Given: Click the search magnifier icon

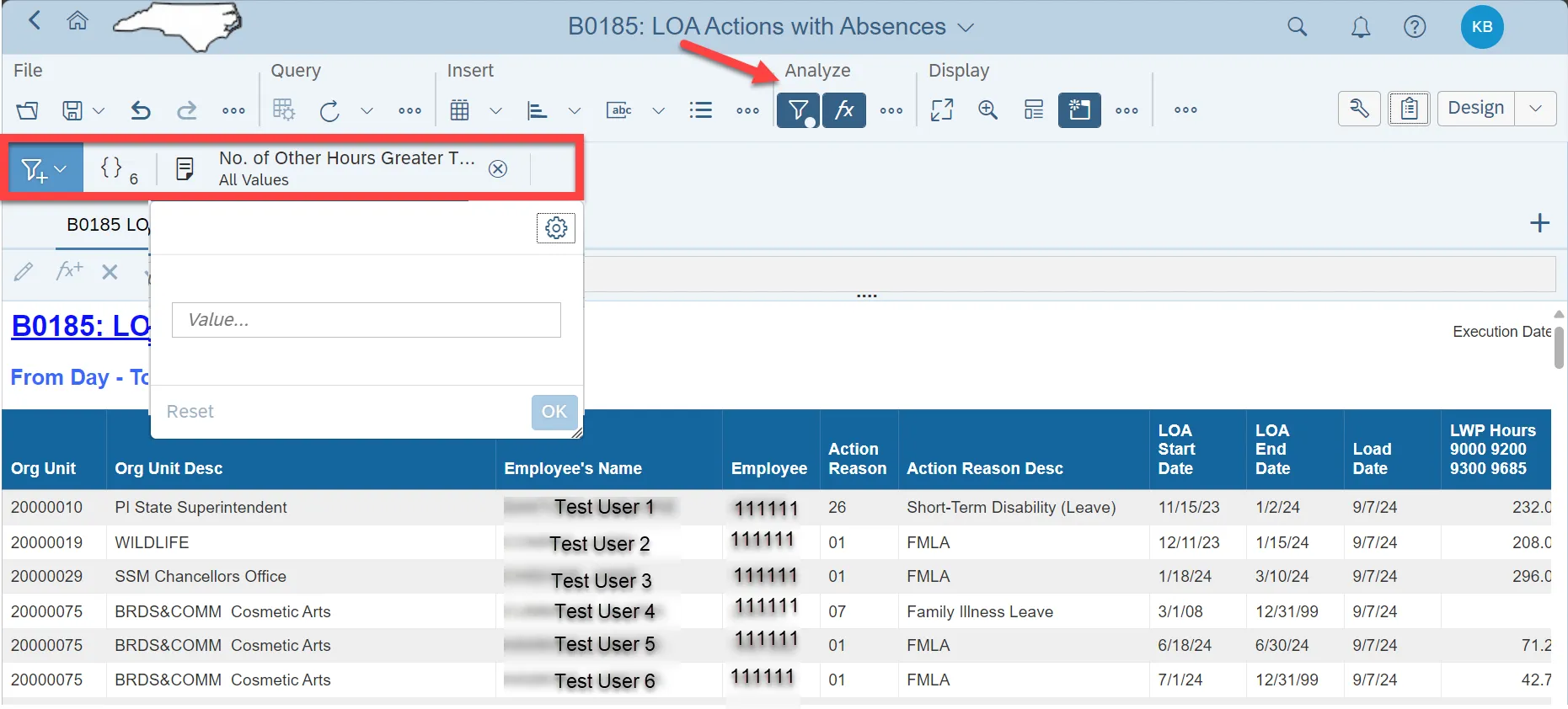Looking at the screenshot, I should click(1297, 27).
